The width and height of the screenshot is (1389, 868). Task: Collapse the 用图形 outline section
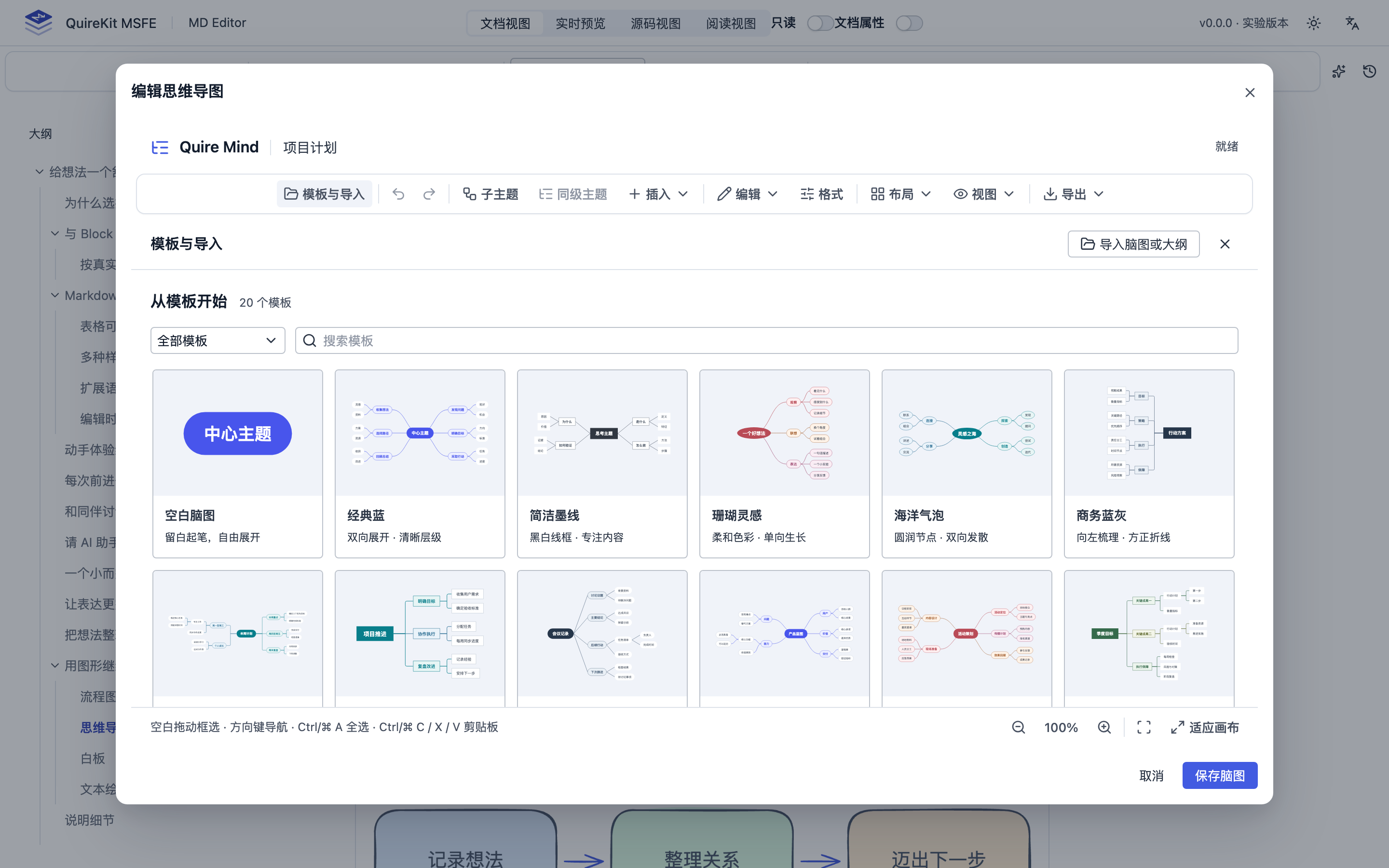point(54,666)
